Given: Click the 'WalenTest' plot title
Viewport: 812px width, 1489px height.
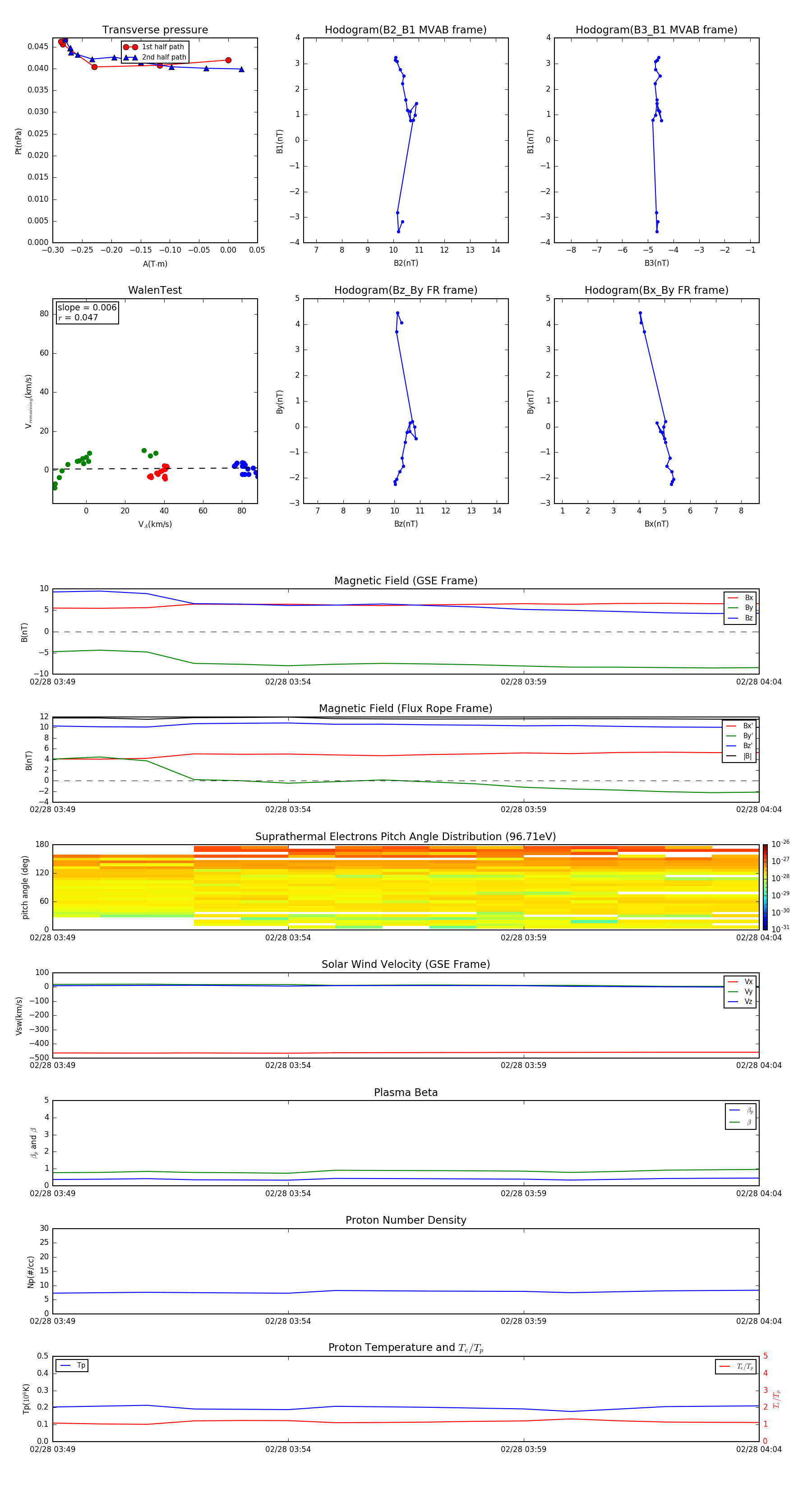Looking at the screenshot, I should point(155,290).
